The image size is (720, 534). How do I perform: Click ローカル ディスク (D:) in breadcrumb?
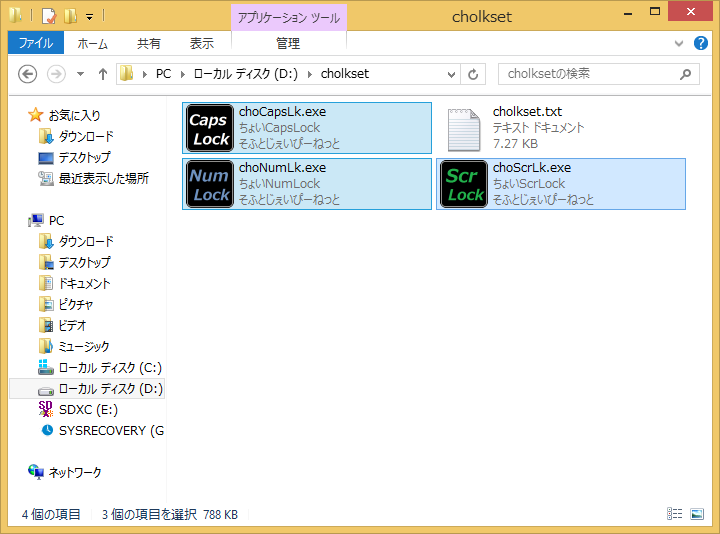point(246,74)
